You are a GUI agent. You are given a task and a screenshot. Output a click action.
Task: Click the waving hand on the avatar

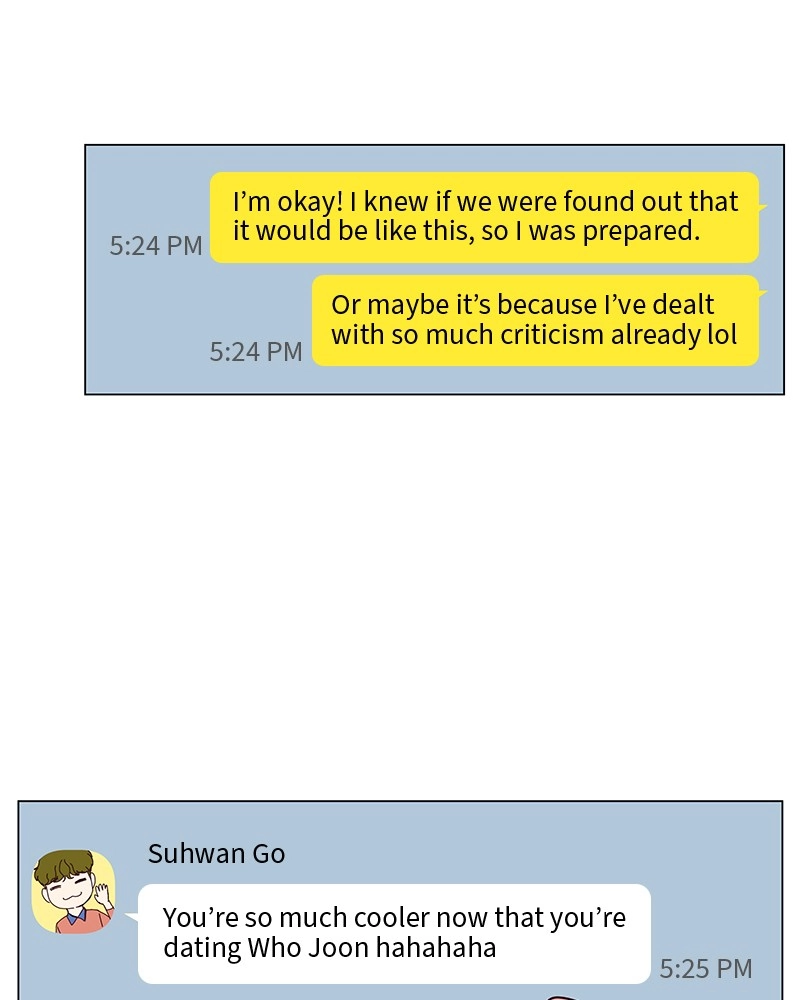click(x=102, y=895)
